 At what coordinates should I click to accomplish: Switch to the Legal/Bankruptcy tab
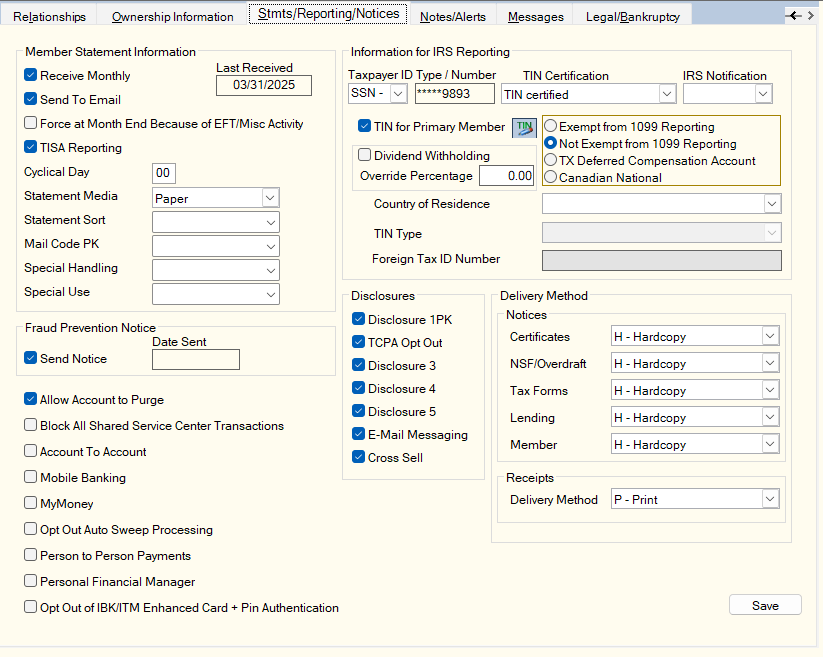click(633, 16)
